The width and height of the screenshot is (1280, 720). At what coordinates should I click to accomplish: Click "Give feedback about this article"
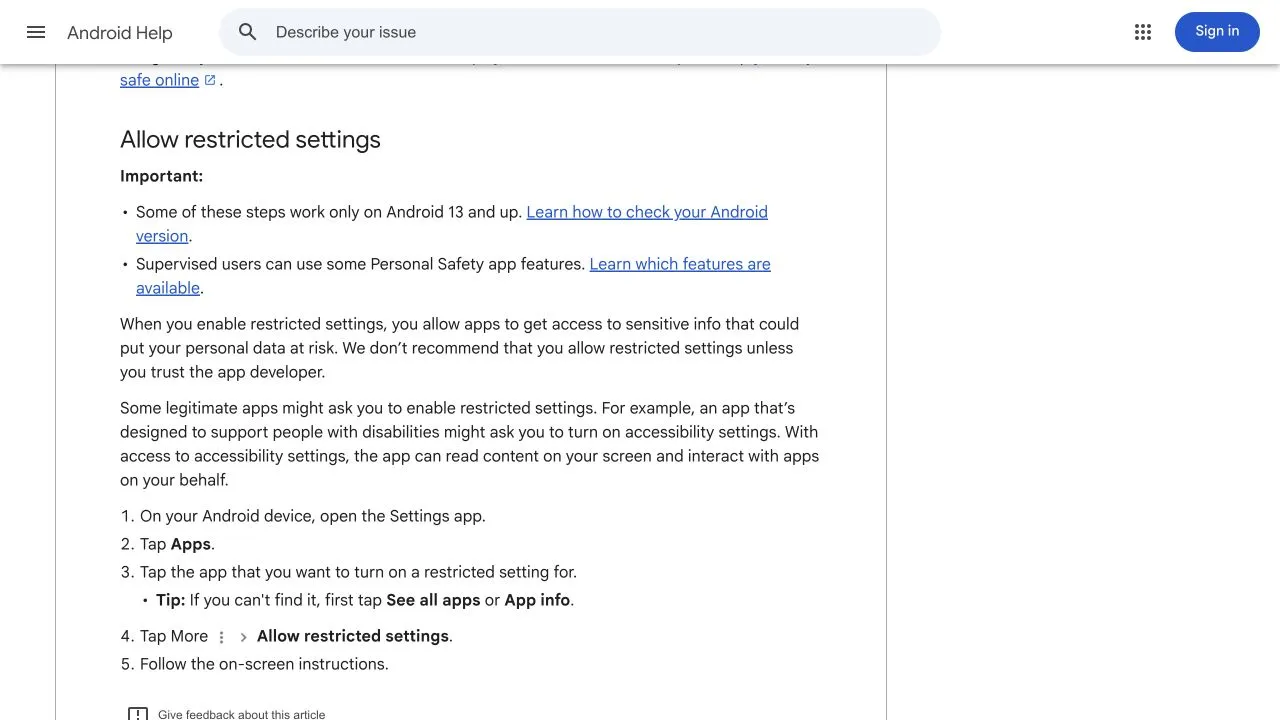click(x=241, y=714)
